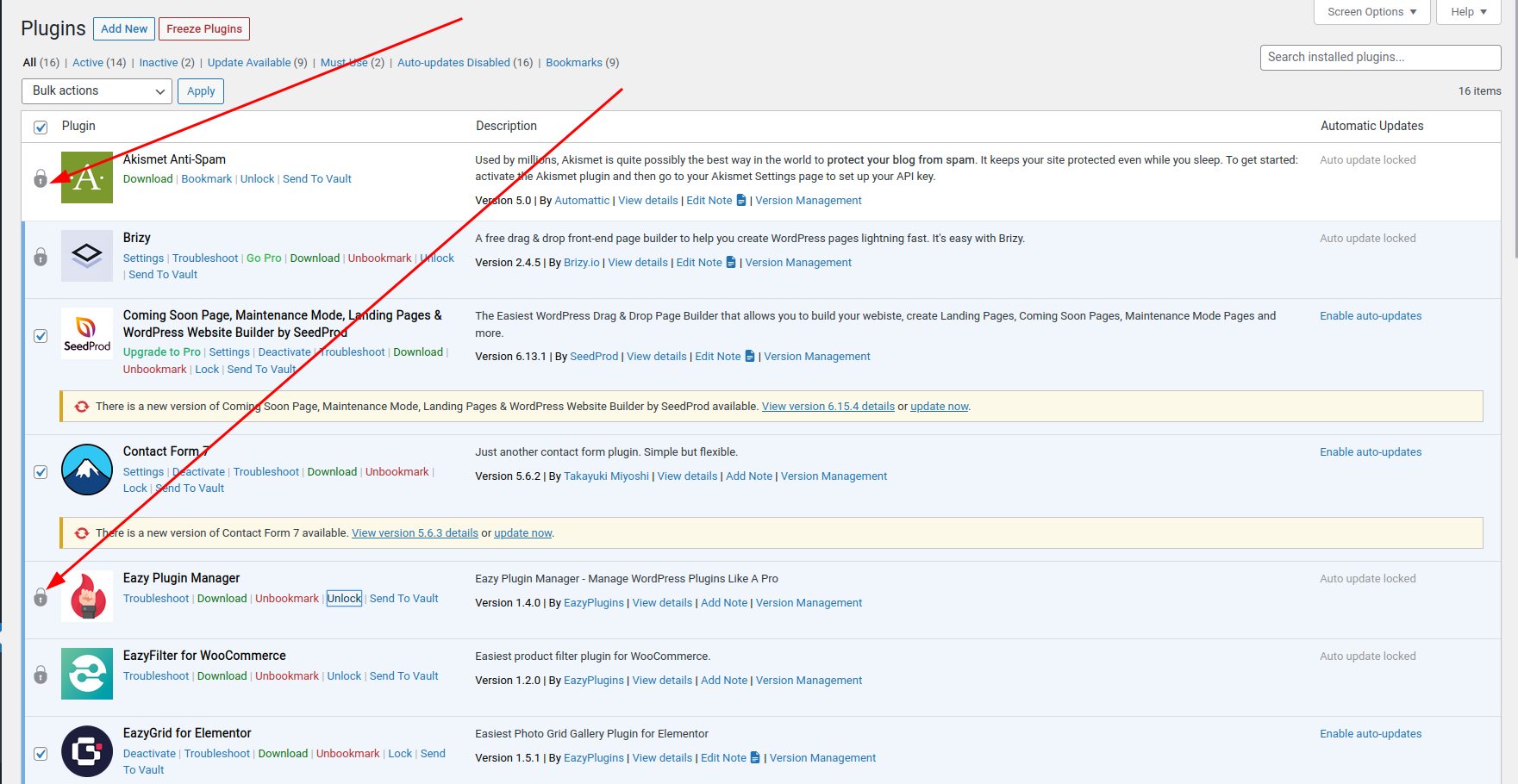Expand the Help dropdown
Image resolution: width=1518 pixels, height=784 pixels.
click(x=1468, y=11)
